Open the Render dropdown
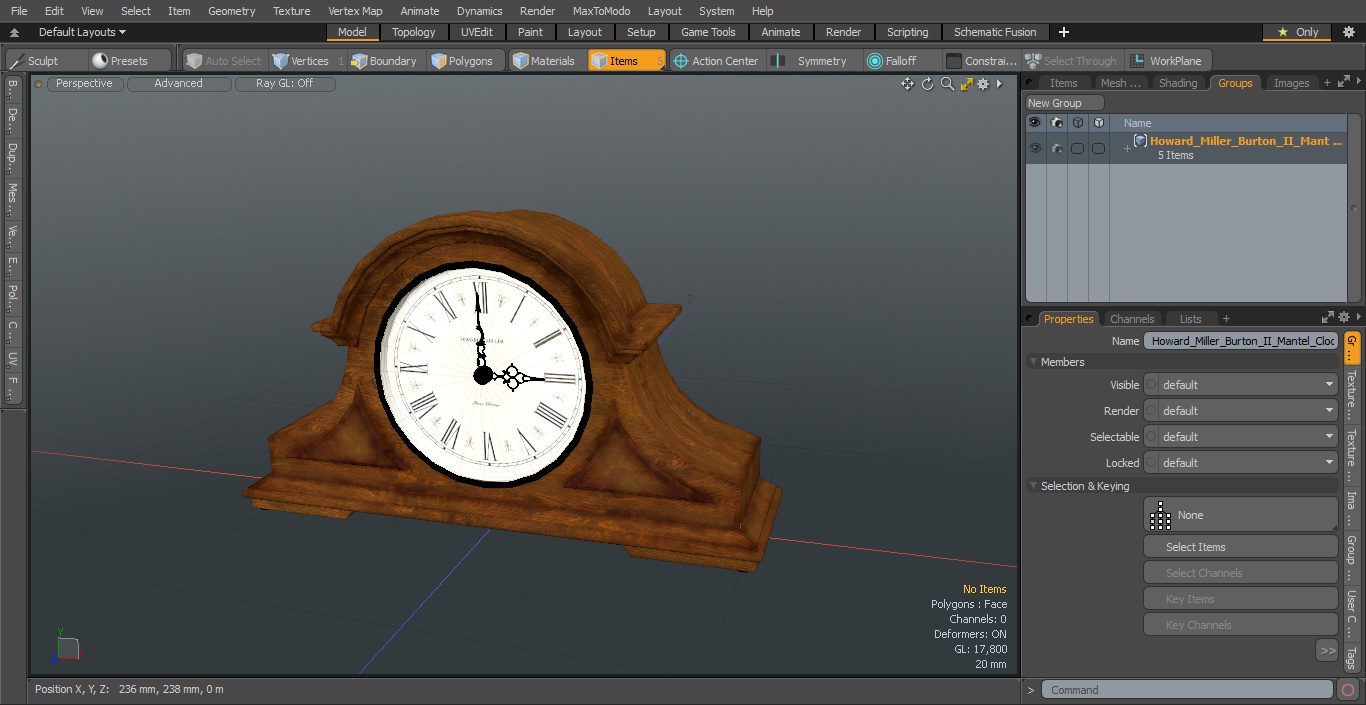1366x705 pixels. [1247, 411]
